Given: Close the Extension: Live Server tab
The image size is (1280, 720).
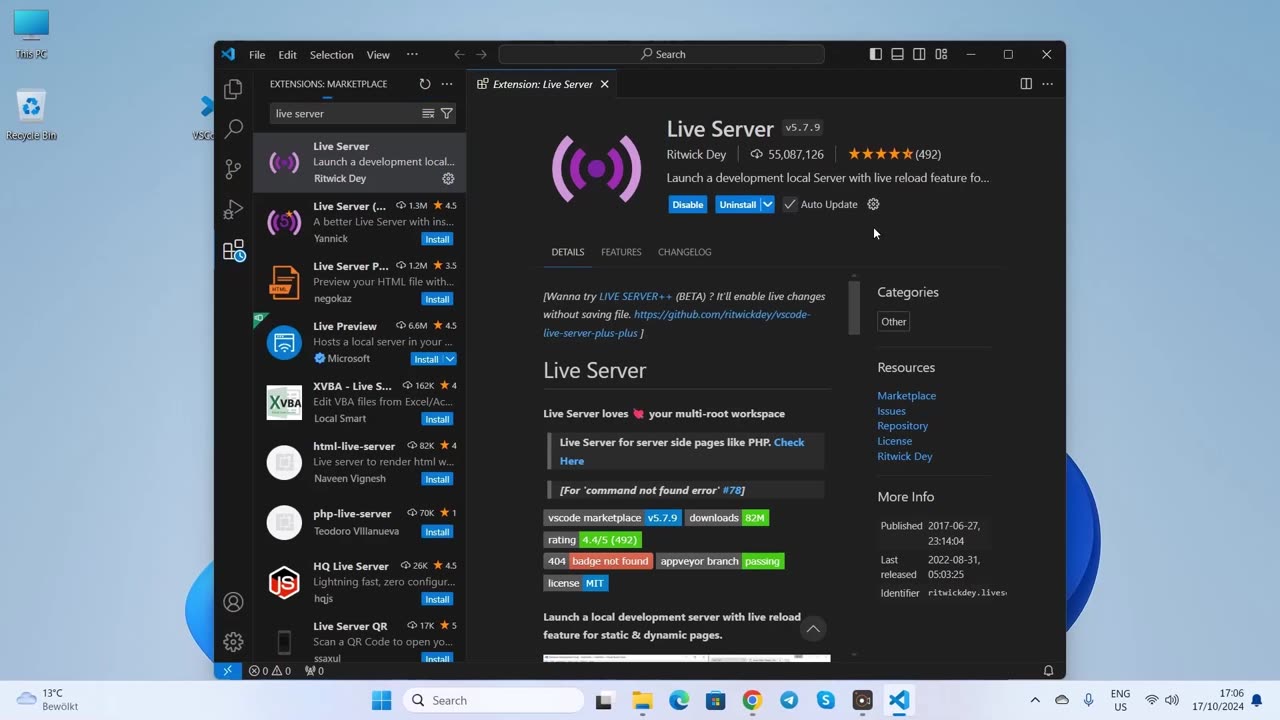Looking at the screenshot, I should coord(604,84).
